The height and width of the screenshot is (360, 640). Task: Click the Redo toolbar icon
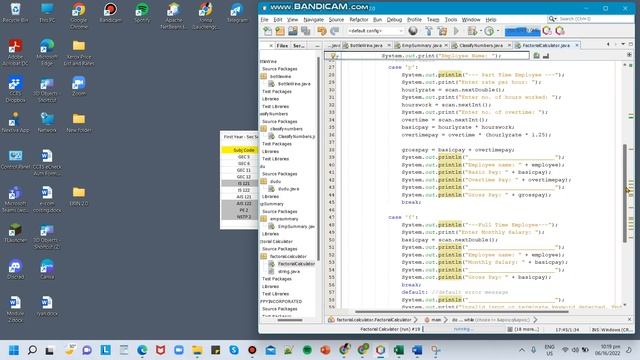[335, 31]
